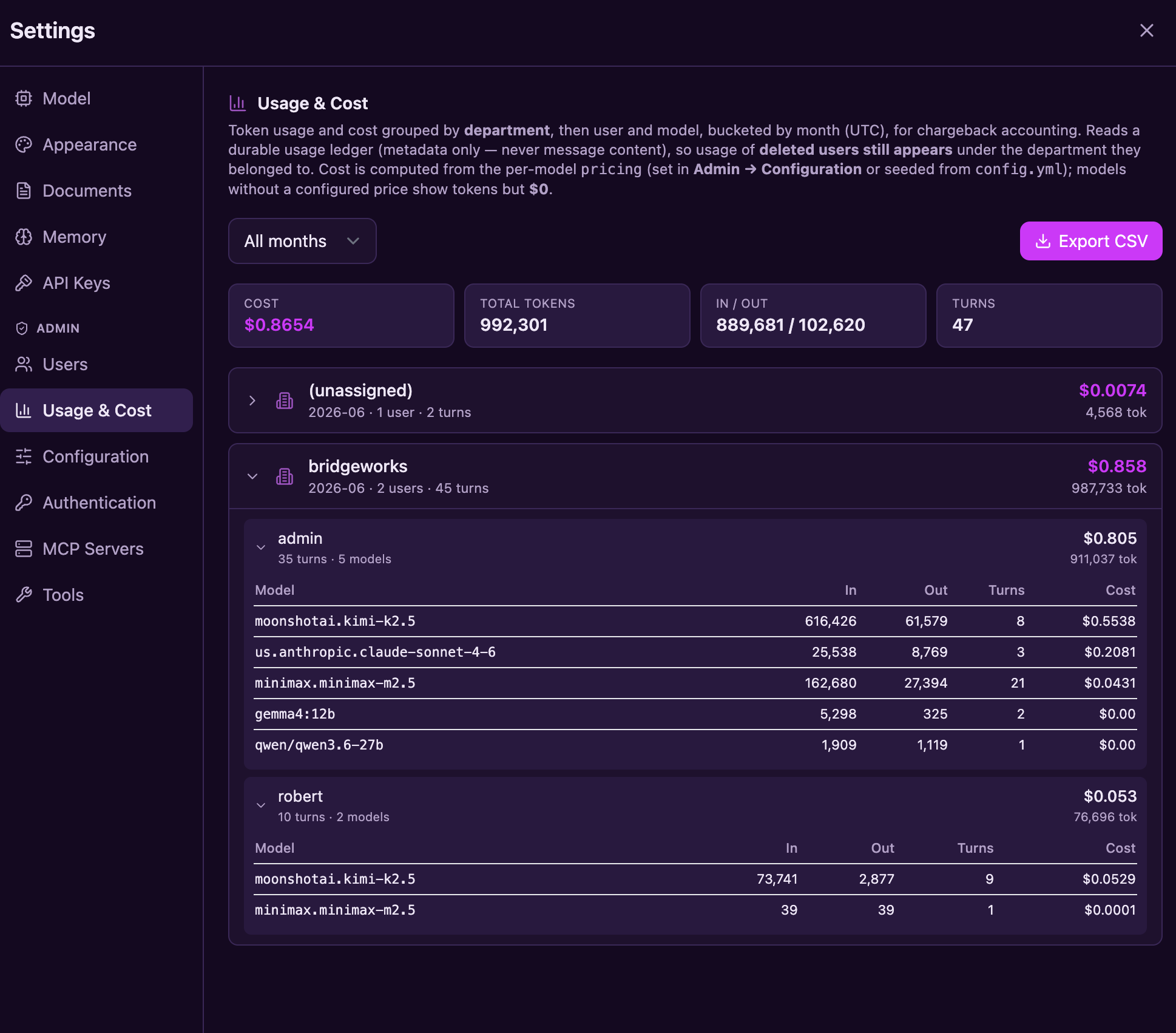1176x1033 pixels.
Task: Open the All months dropdown
Action: tap(302, 241)
